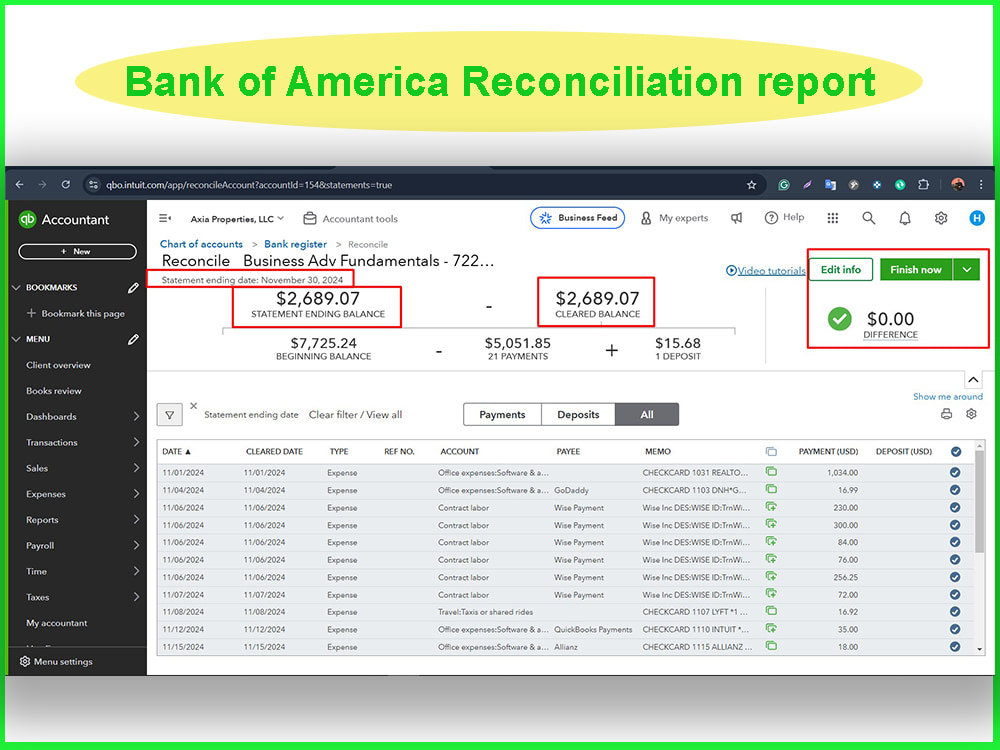This screenshot has width=1000, height=750.
Task: Open the browser extensions puzzle icon
Action: tap(923, 185)
